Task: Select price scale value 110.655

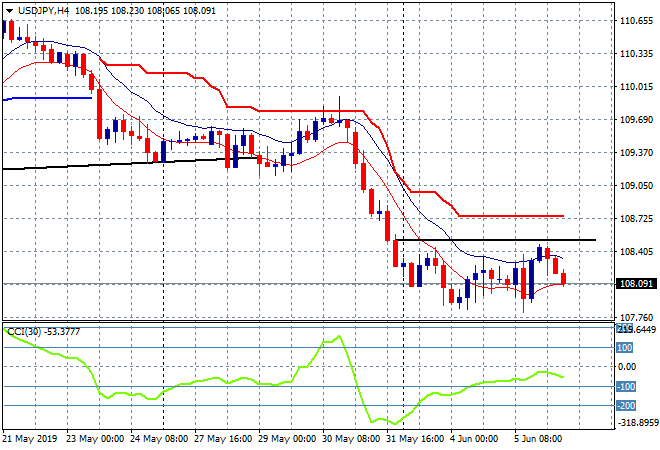Action: (636, 21)
